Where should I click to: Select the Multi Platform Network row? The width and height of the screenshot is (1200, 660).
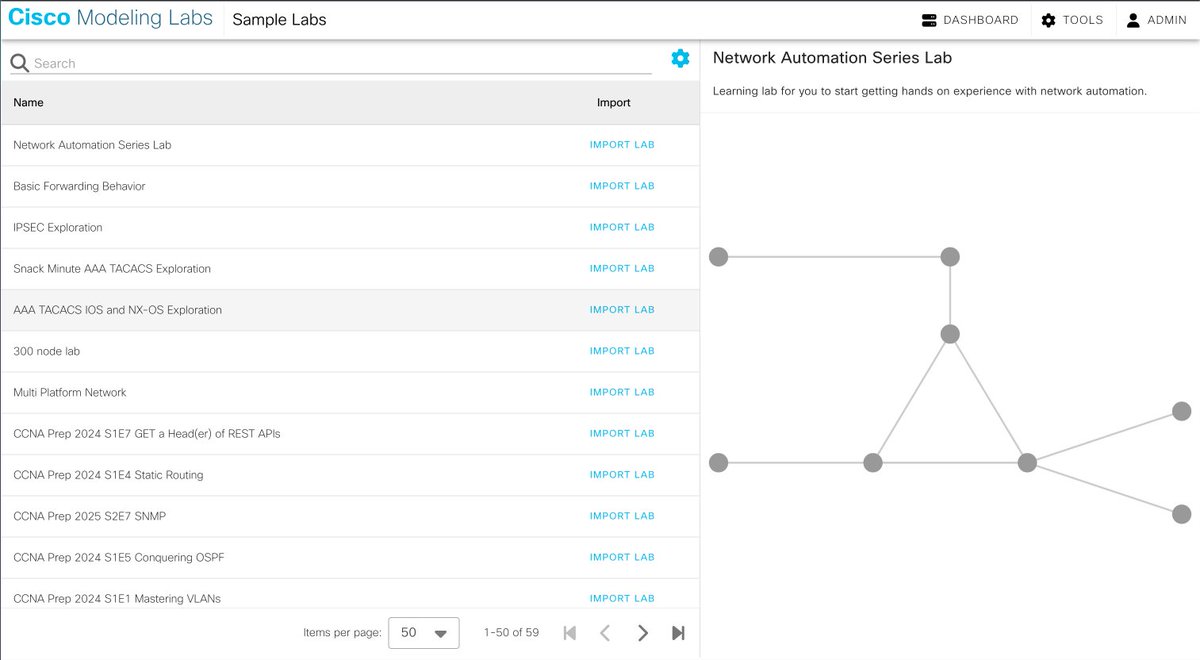[x=350, y=392]
